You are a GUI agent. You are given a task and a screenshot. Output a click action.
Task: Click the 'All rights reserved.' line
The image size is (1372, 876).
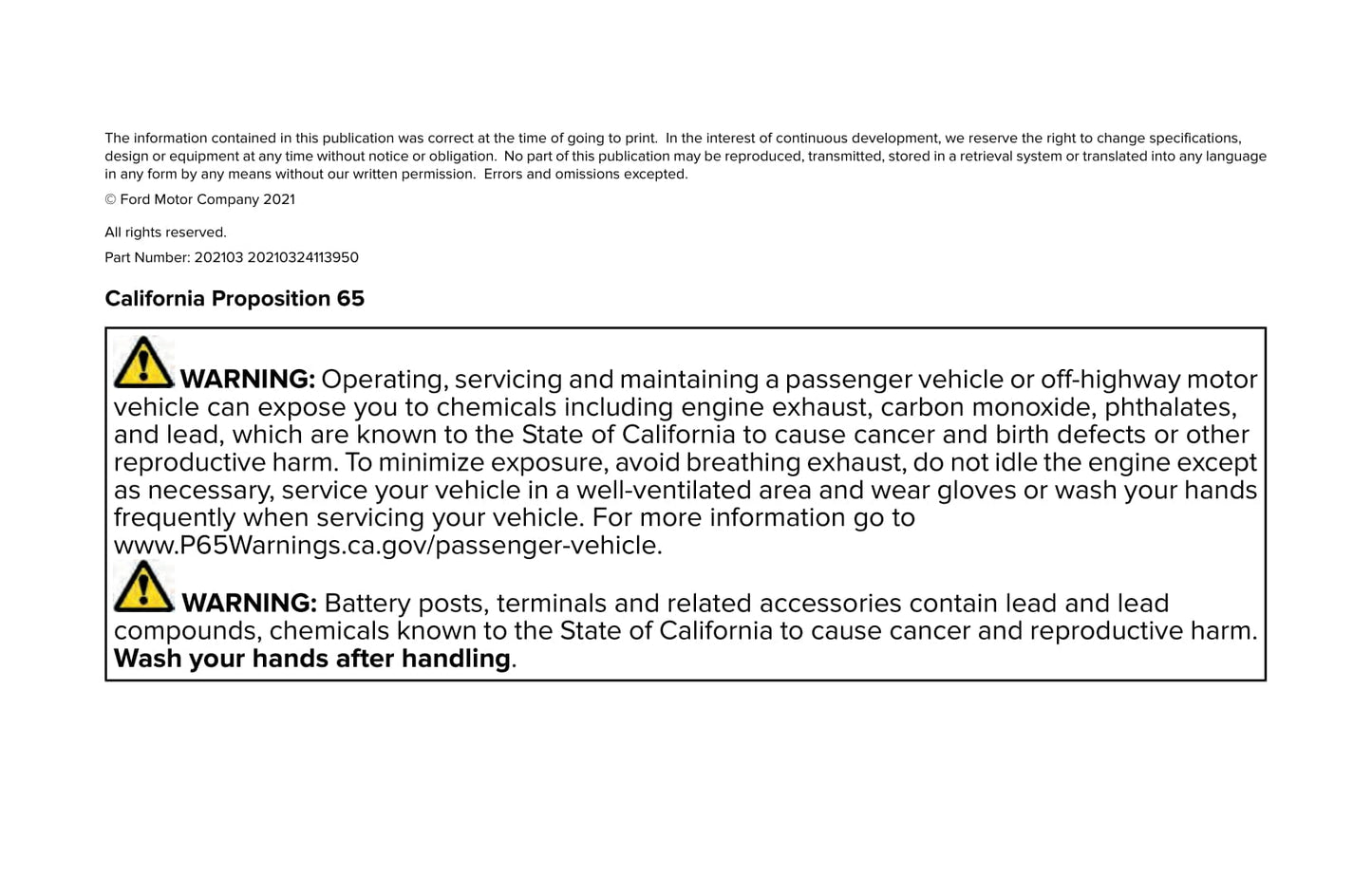(x=165, y=233)
